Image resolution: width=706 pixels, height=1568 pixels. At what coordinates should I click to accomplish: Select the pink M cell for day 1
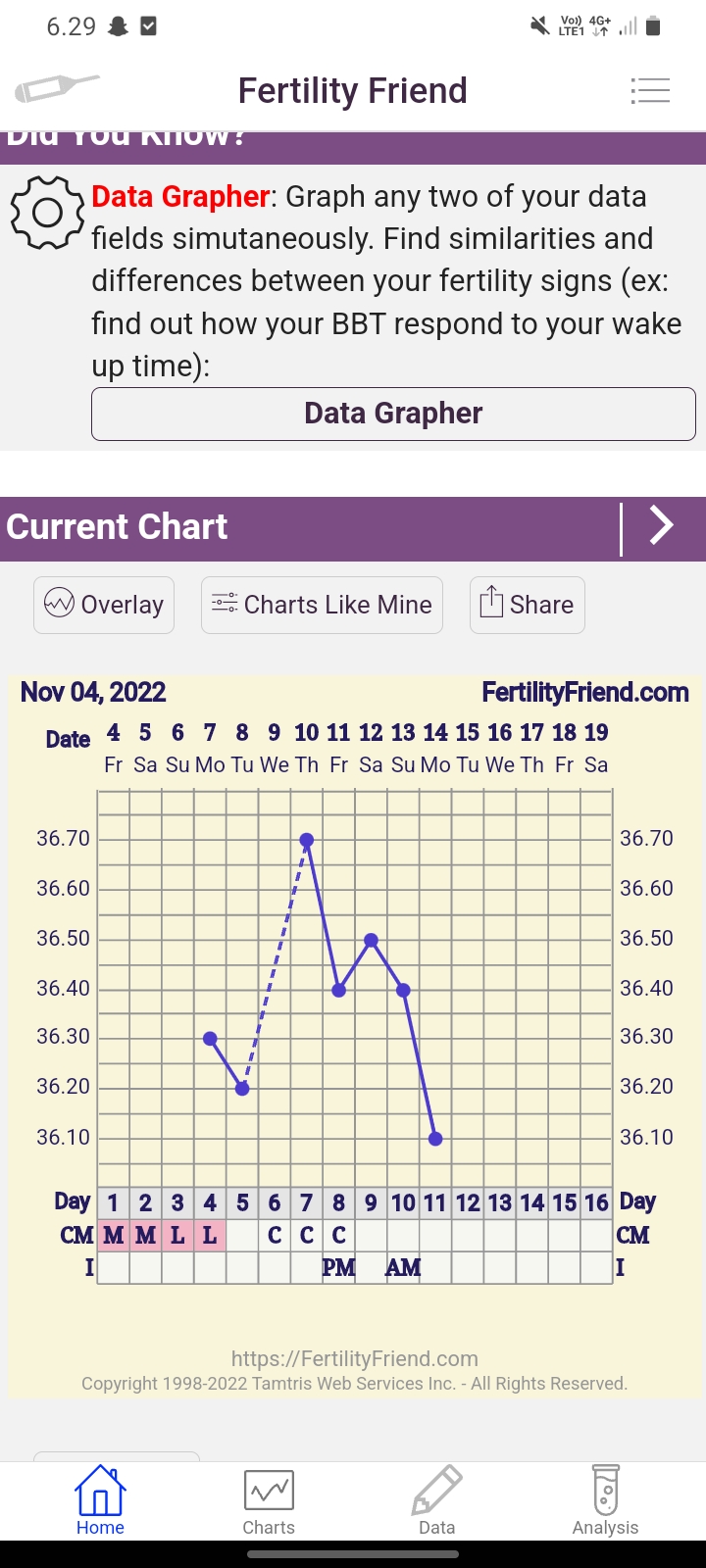[114, 1235]
